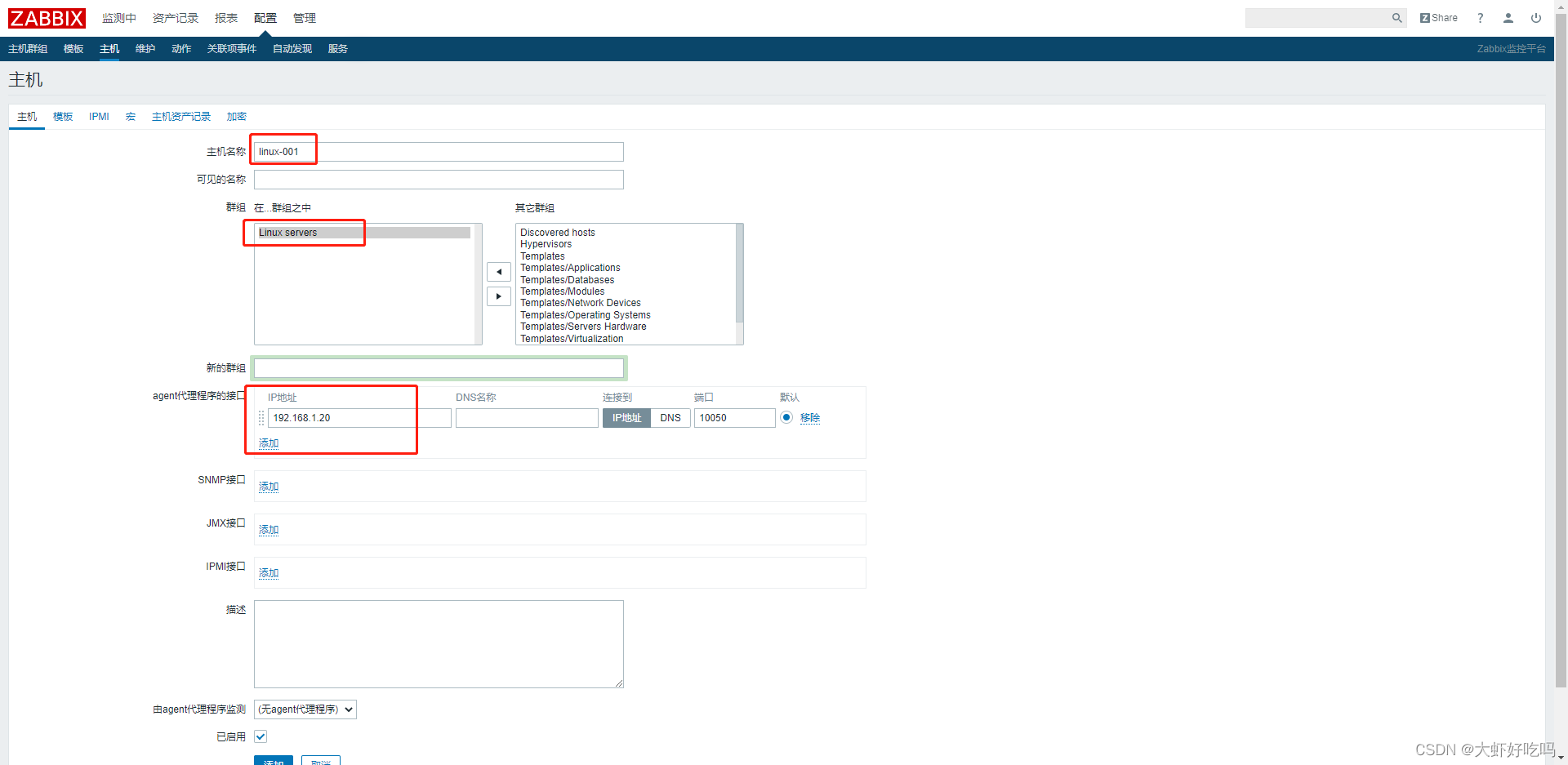
Task: Click the search magnifier icon
Action: (1396, 18)
